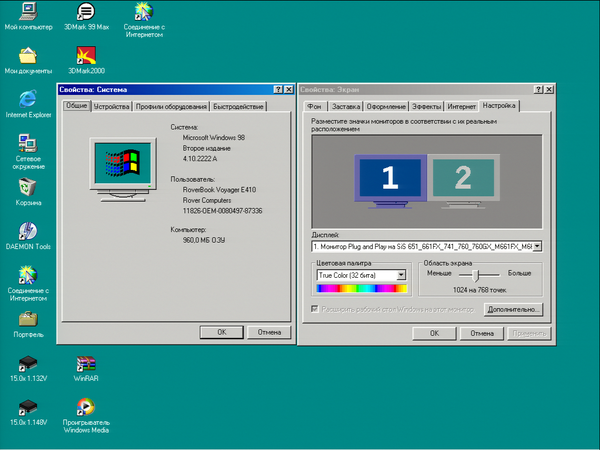Open the Оформление tab

pos(386,107)
